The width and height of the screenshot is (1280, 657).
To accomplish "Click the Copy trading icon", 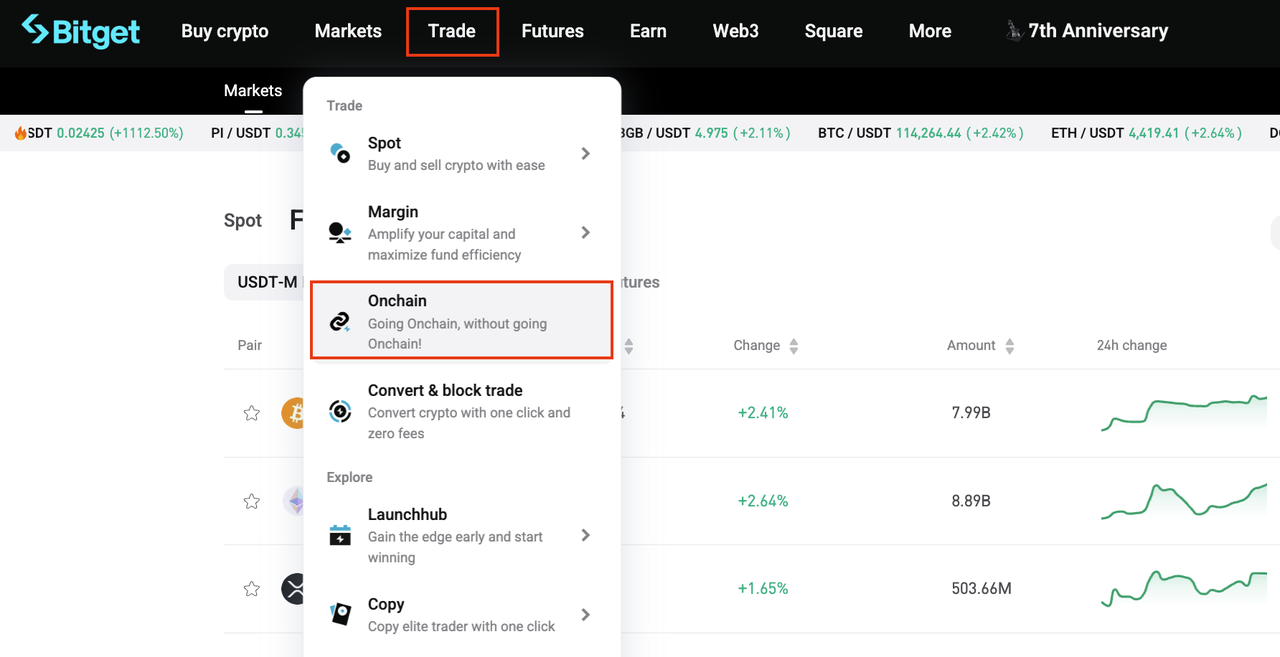I will click(340, 614).
